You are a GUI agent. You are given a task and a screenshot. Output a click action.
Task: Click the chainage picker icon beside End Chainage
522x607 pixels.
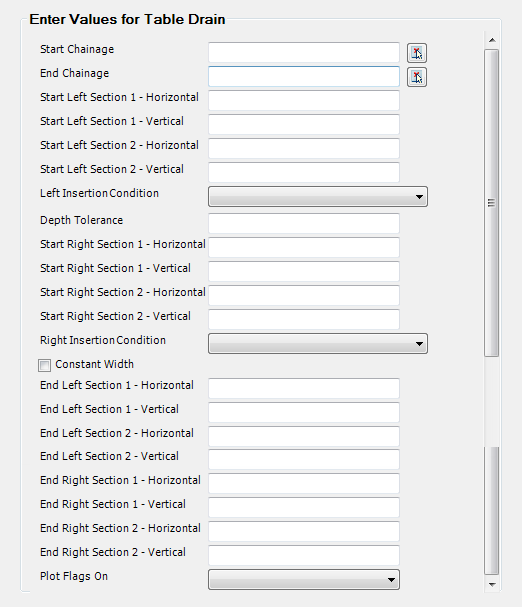point(417,77)
